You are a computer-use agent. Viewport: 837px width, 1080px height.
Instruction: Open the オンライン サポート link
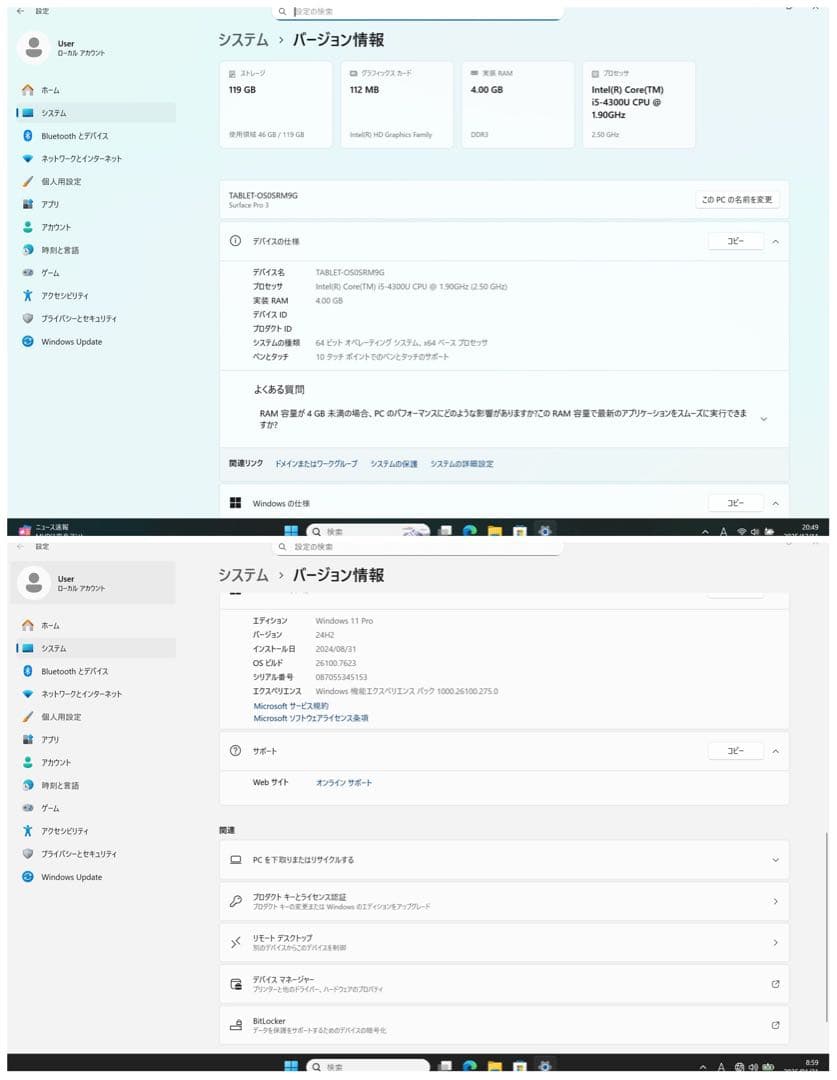point(343,783)
